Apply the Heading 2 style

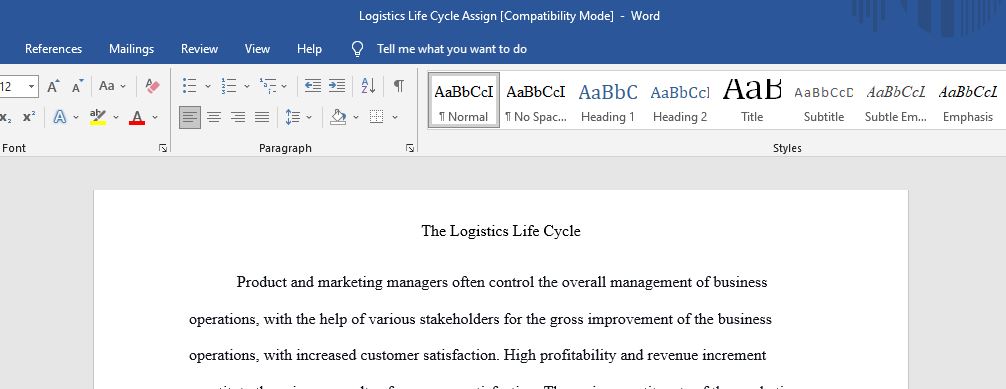coord(680,100)
